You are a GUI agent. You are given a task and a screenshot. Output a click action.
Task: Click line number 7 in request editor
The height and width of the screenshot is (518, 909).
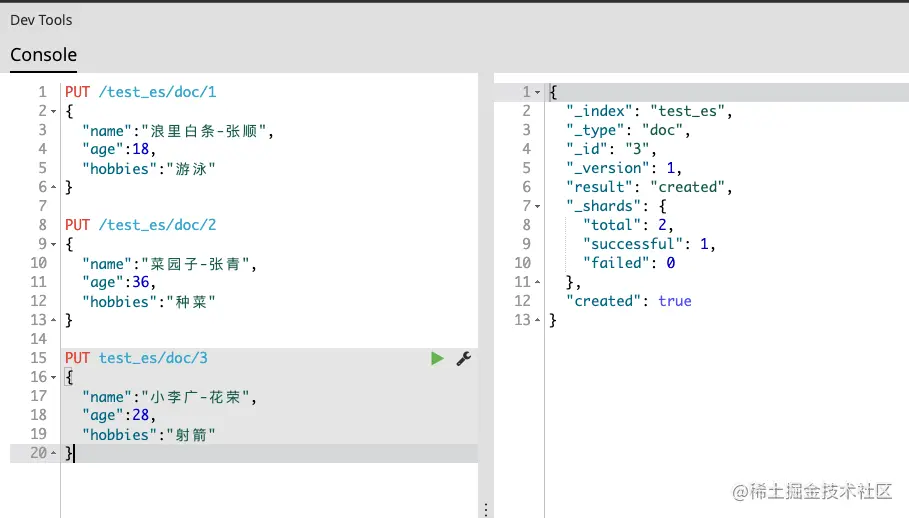click(x=43, y=206)
